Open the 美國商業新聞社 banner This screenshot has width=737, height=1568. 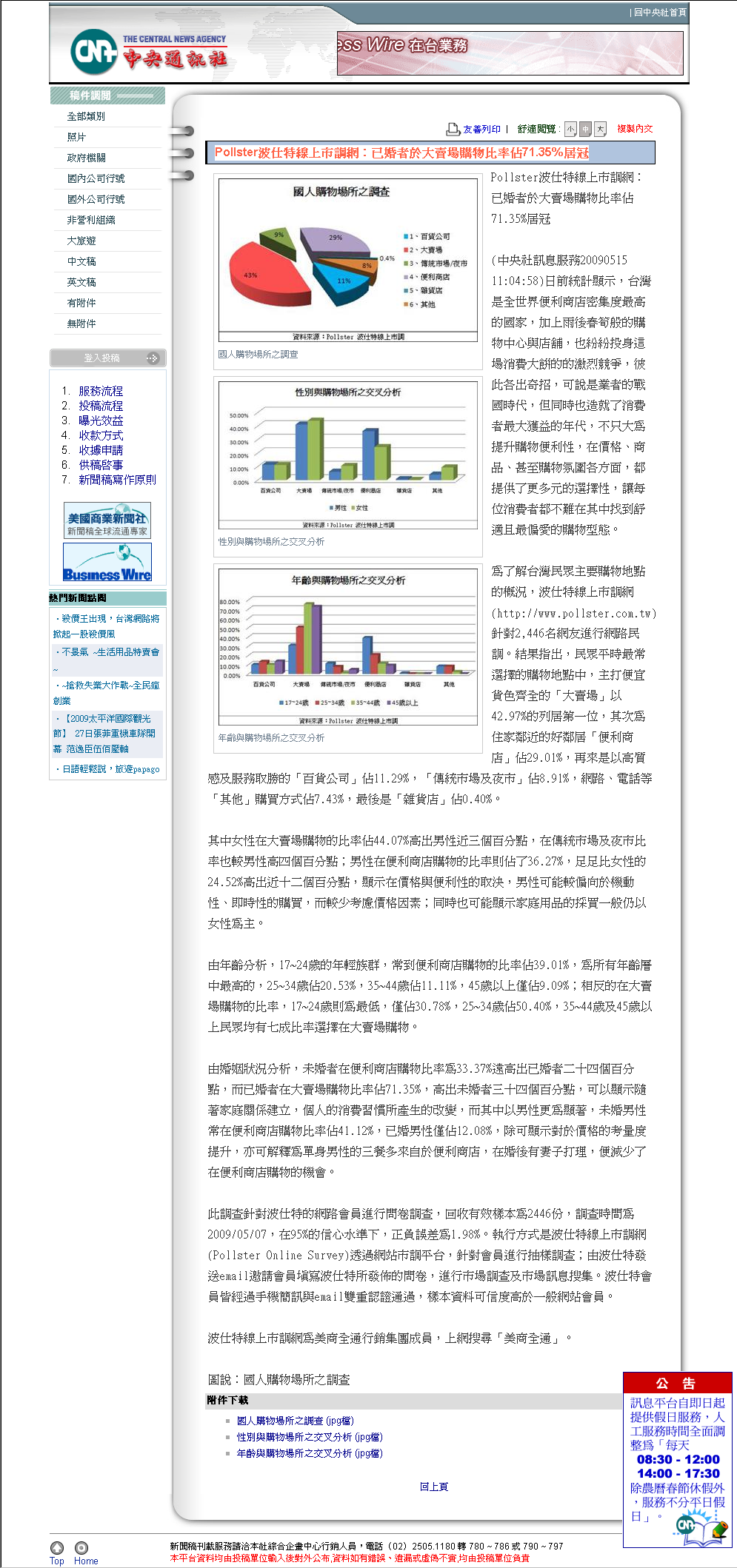[107, 520]
